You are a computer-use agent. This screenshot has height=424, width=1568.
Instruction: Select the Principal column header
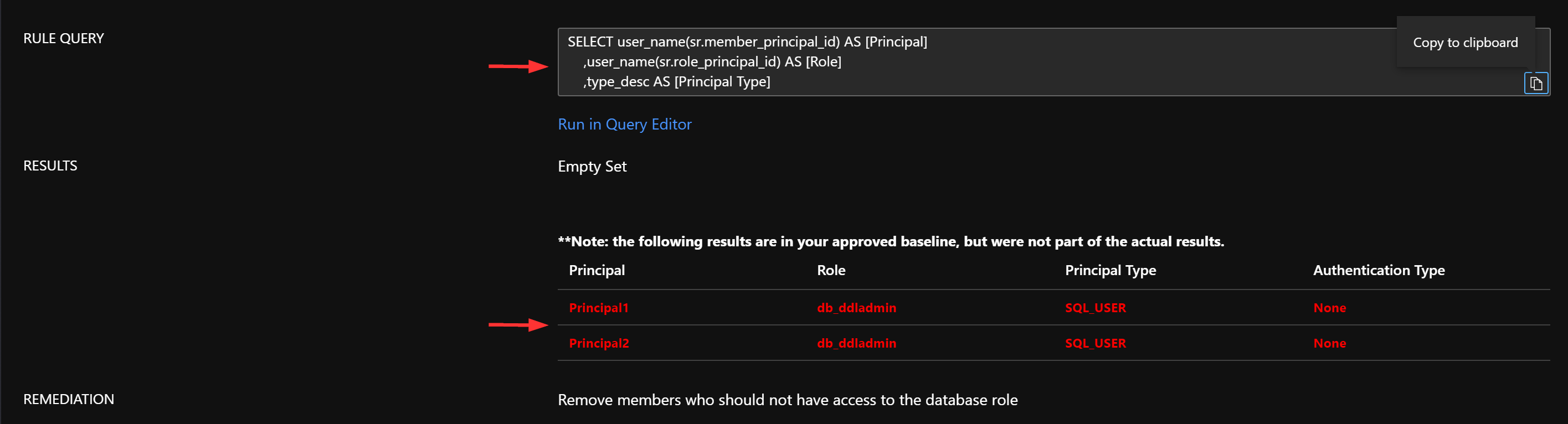(x=597, y=270)
